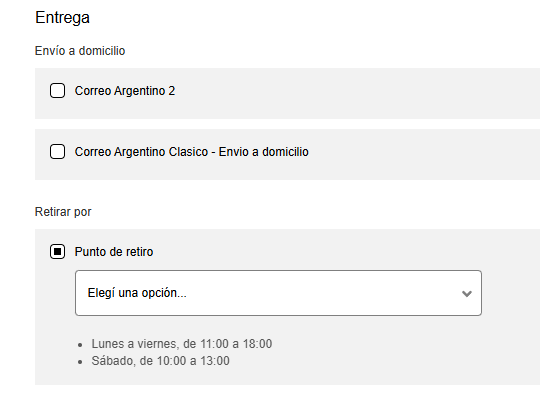Open the Elegí una opción dropdown
The width and height of the screenshot is (540, 417).
278,293
